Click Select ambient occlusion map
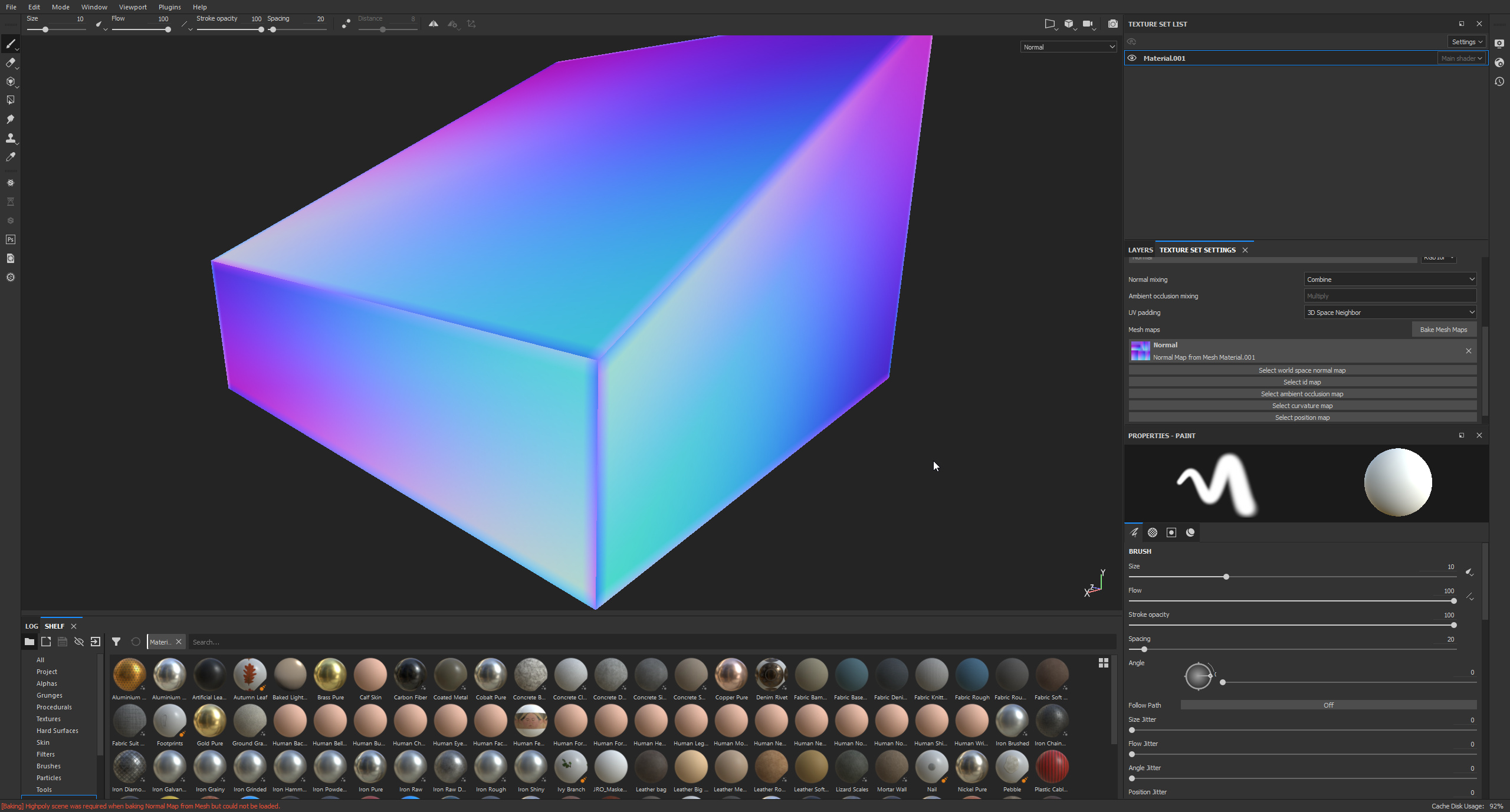 [x=1302, y=393]
